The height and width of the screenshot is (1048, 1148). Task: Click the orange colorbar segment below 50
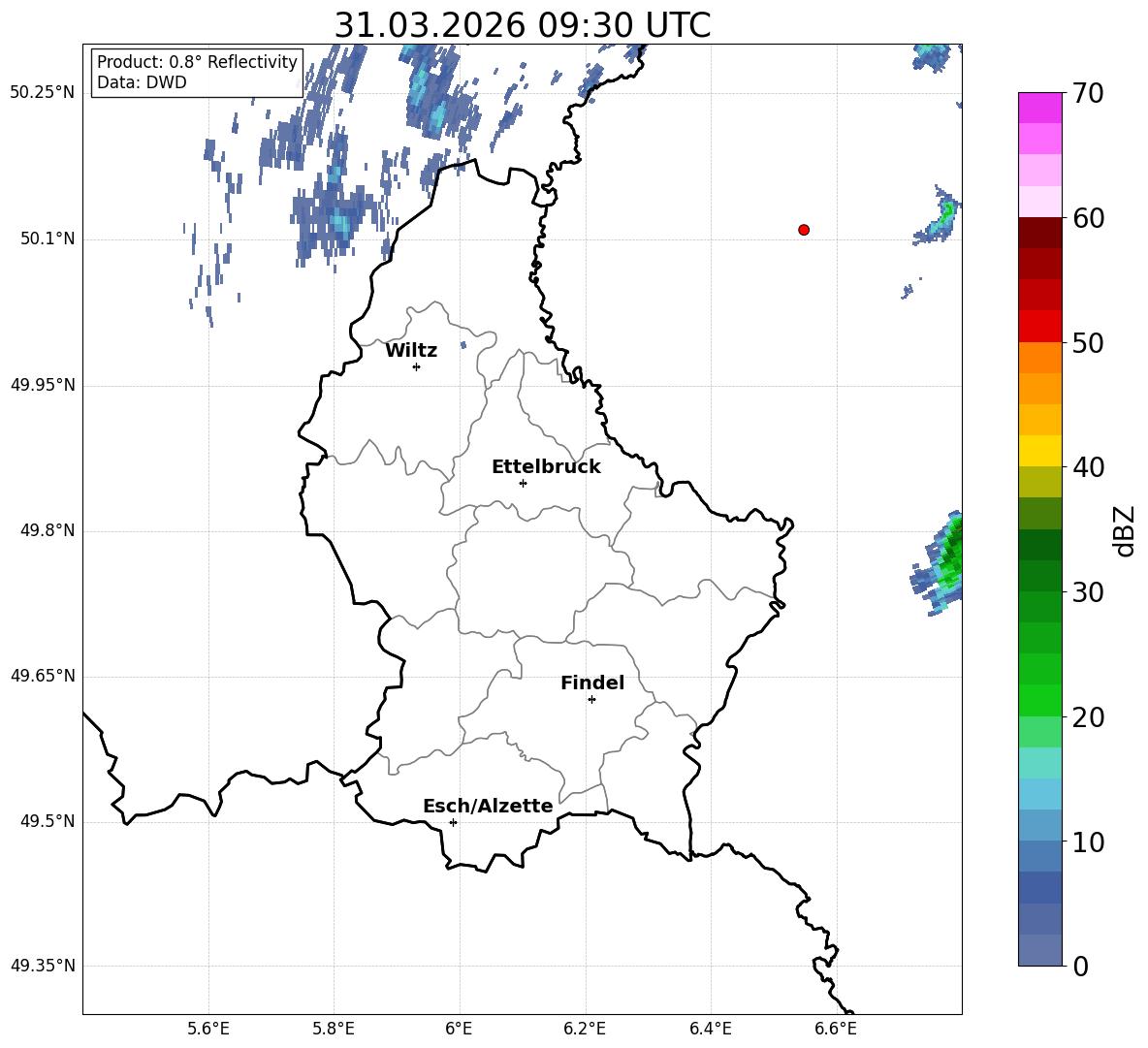(1040, 358)
